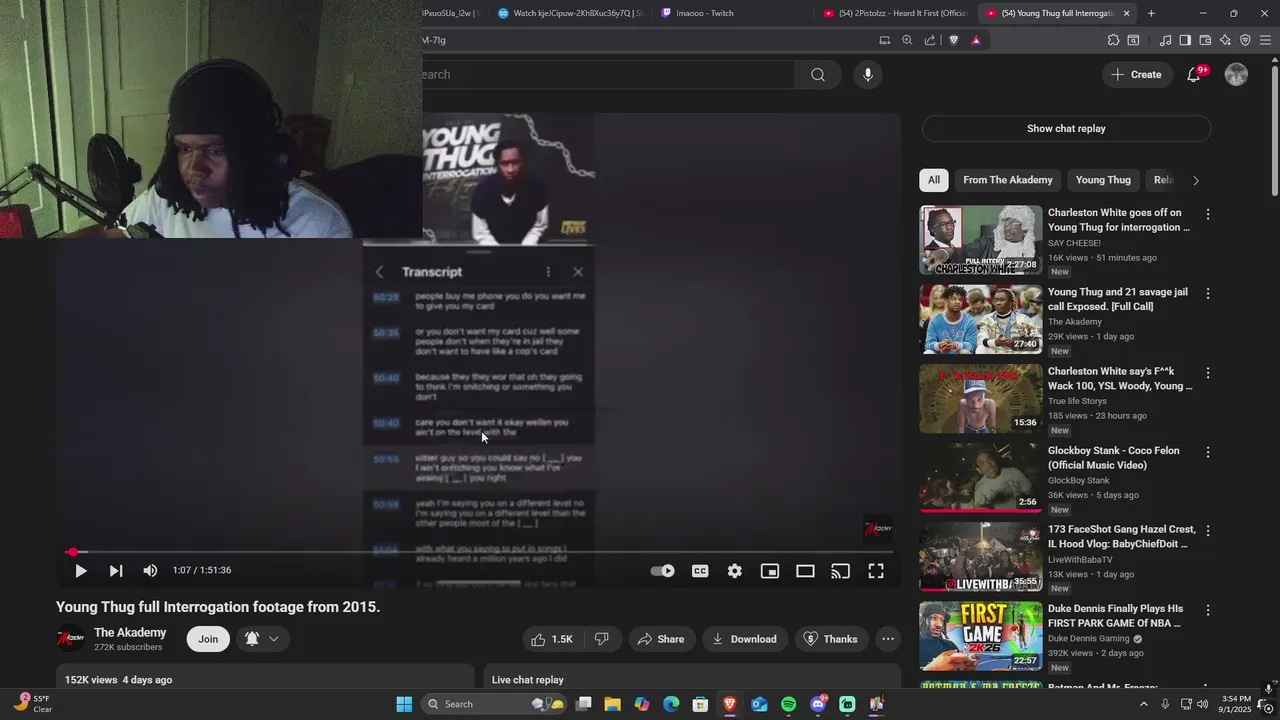Share the video
This screenshot has height=720, width=1280.
click(x=661, y=639)
